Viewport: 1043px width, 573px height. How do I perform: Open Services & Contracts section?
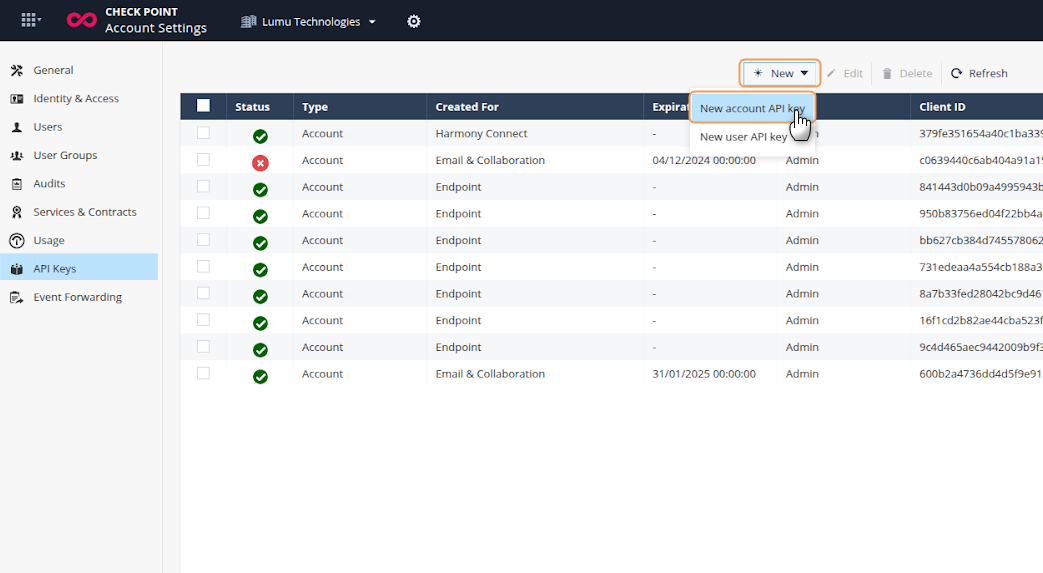(x=84, y=212)
